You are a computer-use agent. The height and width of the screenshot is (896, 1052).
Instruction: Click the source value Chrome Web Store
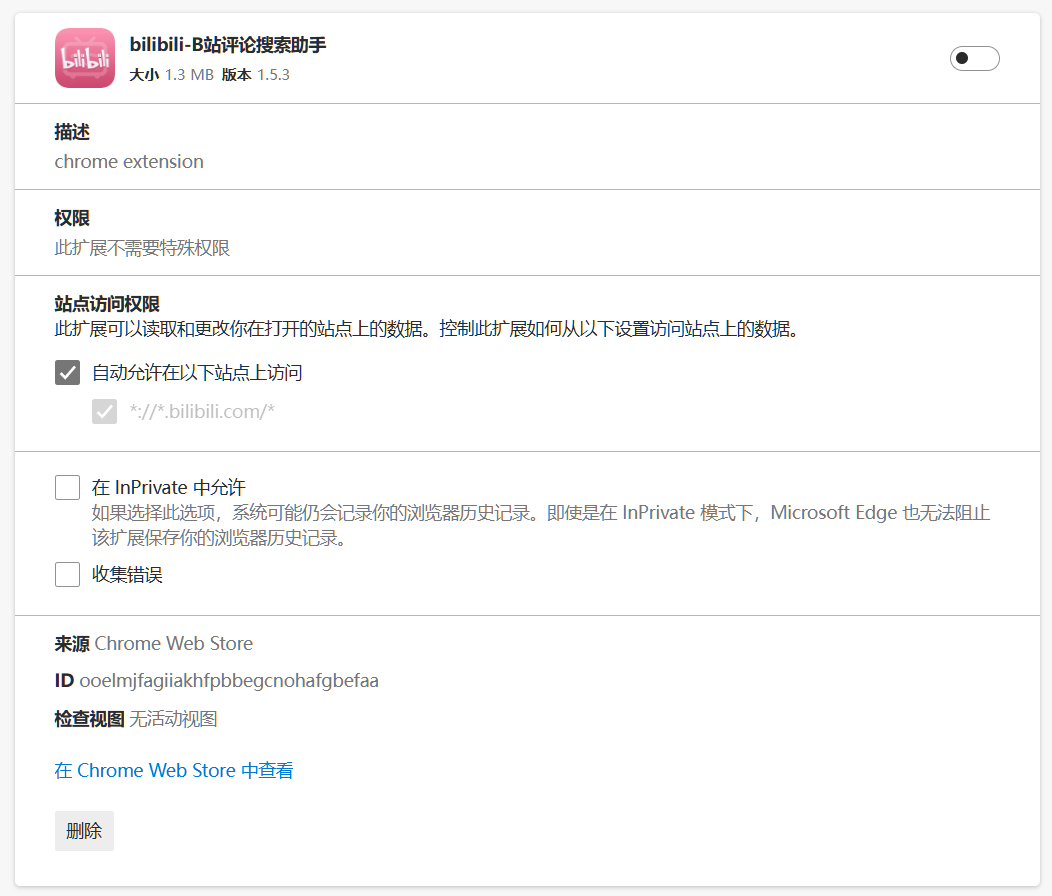click(174, 644)
